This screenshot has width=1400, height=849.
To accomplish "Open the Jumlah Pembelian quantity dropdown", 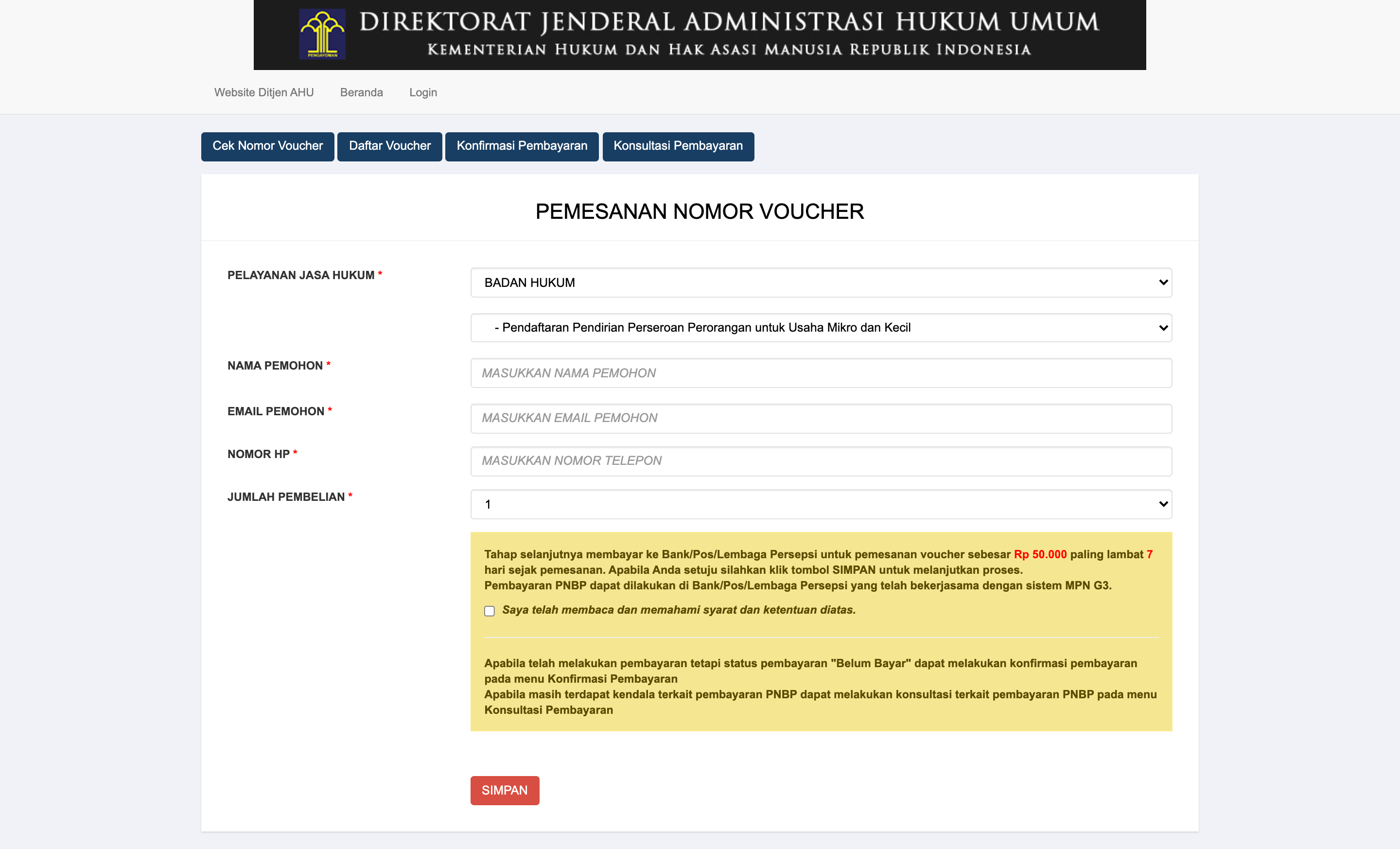I will coord(821,504).
